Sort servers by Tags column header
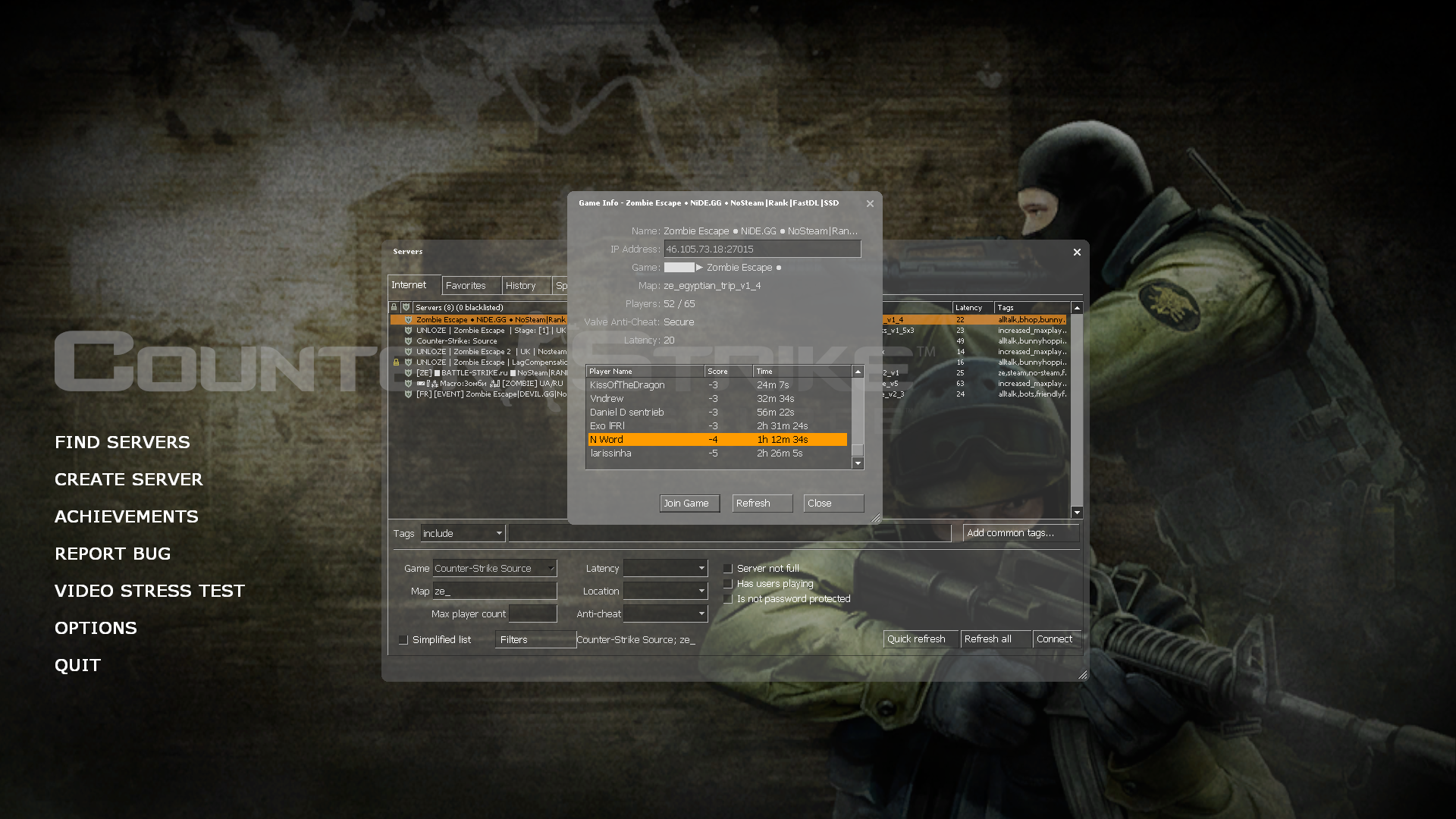The image size is (1456, 819). tap(1033, 308)
